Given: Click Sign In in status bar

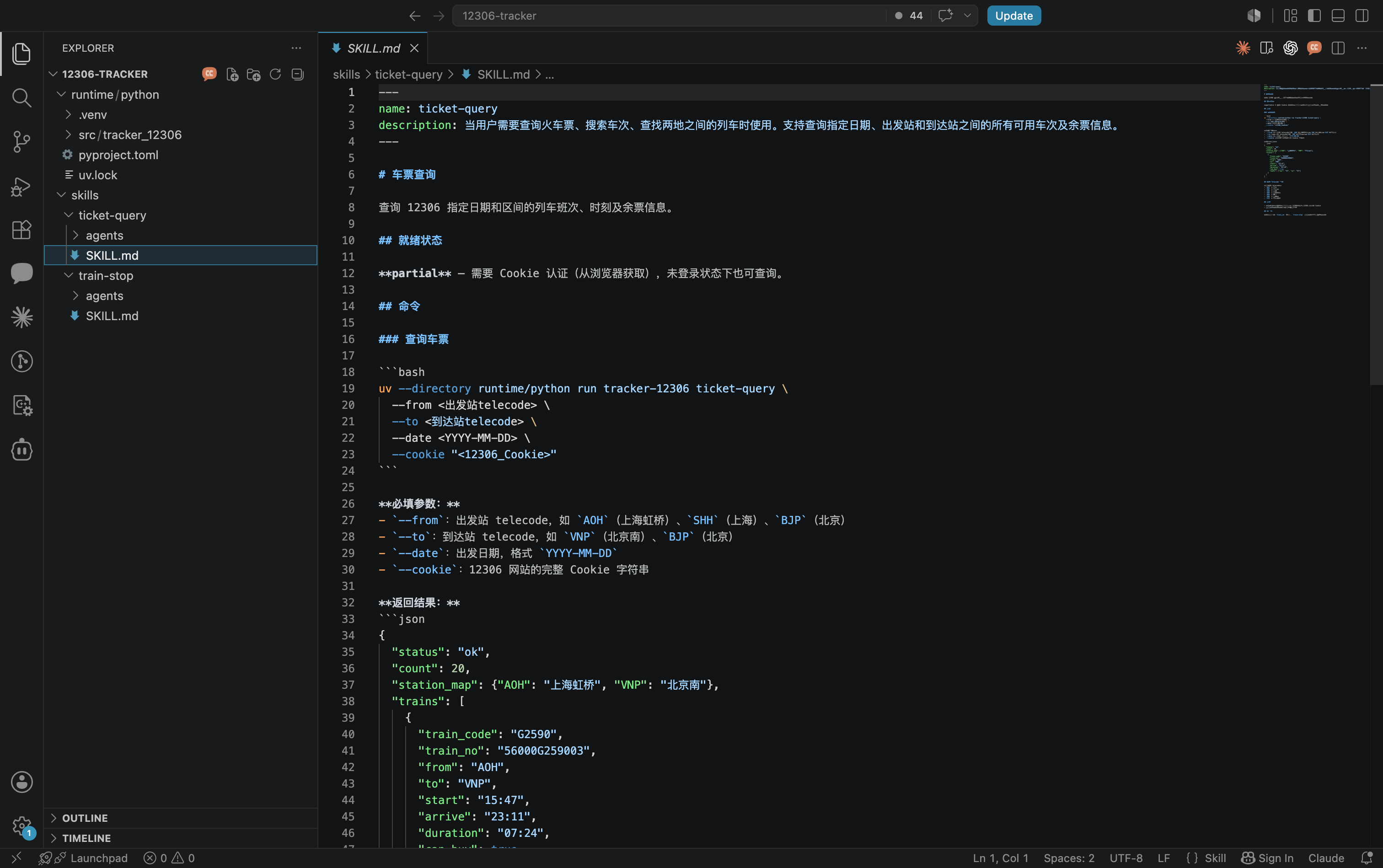Looking at the screenshot, I should coord(1267,857).
